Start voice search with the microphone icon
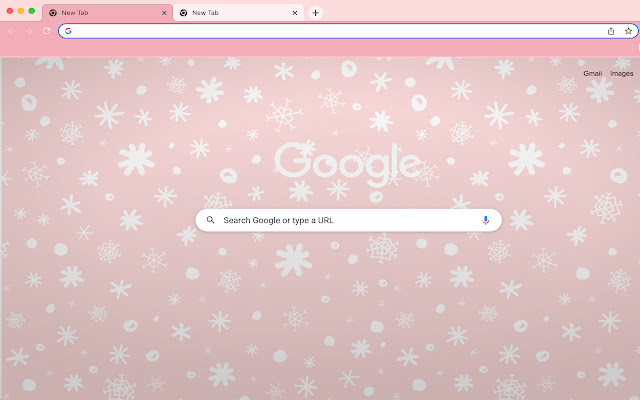Screen dimensions: 640x400 tap(485, 220)
